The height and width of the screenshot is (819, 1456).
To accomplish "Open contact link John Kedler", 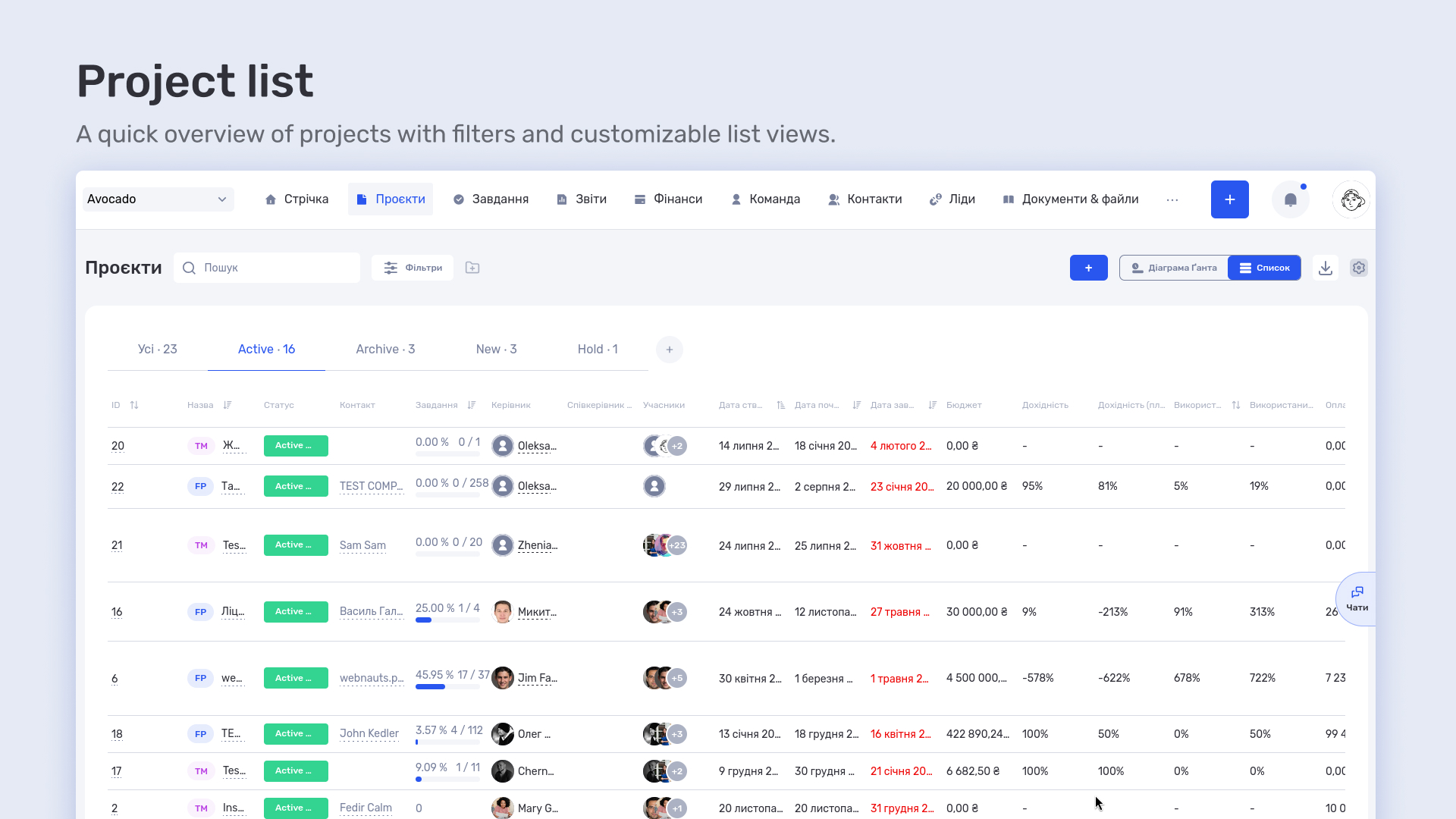I will pyautogui.click(x=369, y=733).
